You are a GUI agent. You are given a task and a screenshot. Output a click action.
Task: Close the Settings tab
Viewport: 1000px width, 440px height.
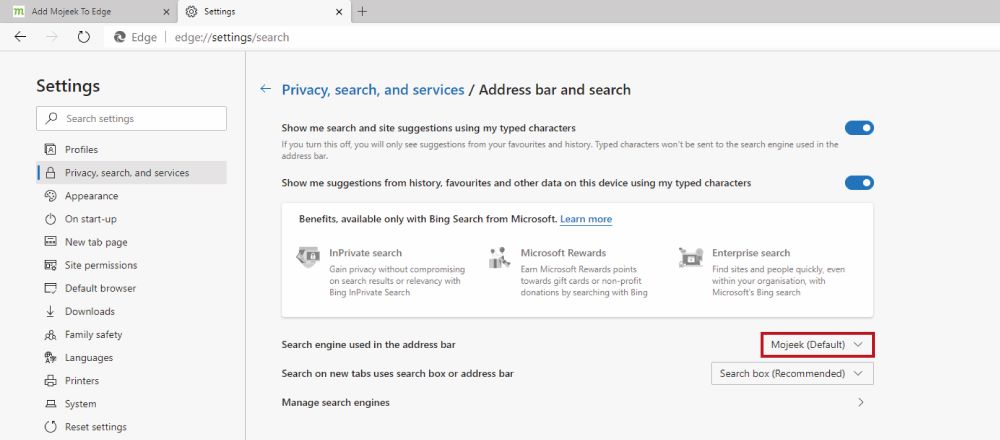[337, 12]
